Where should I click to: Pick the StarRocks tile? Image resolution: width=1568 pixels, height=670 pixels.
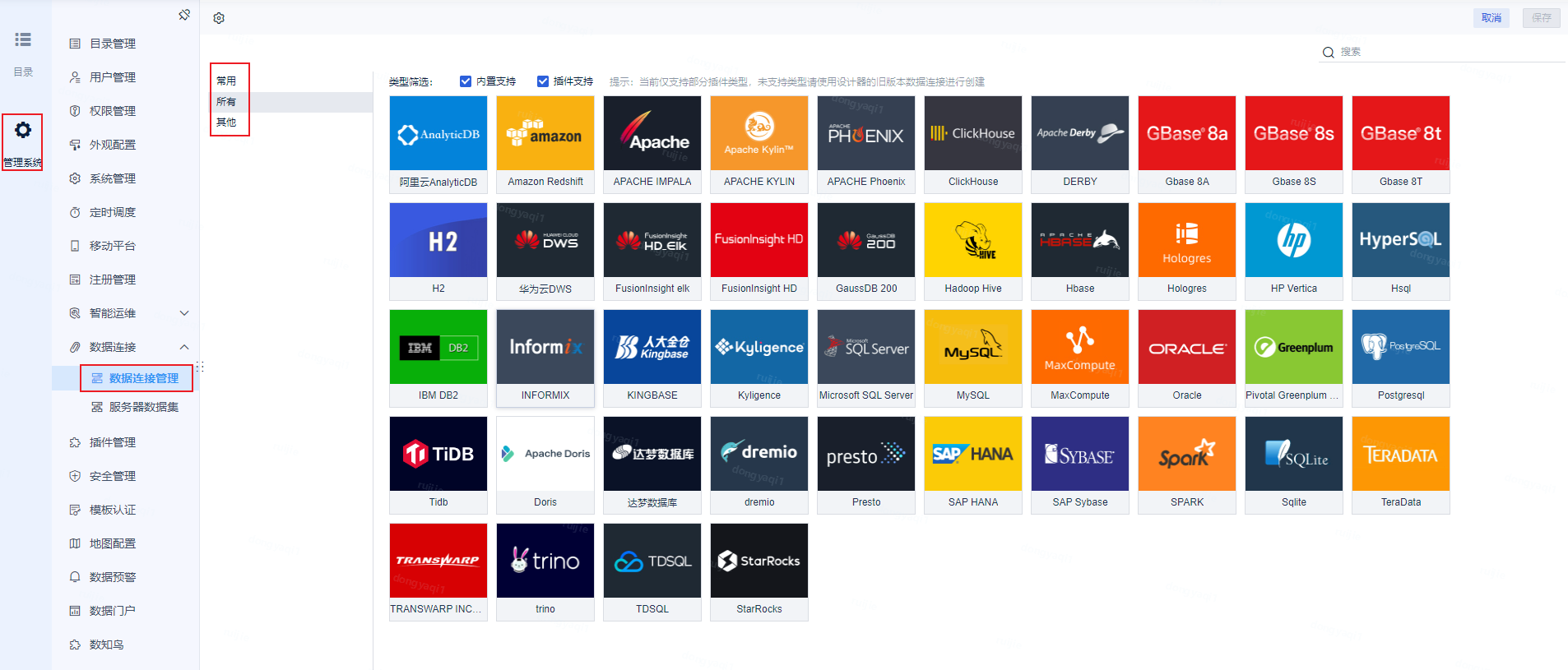[759, 572]
